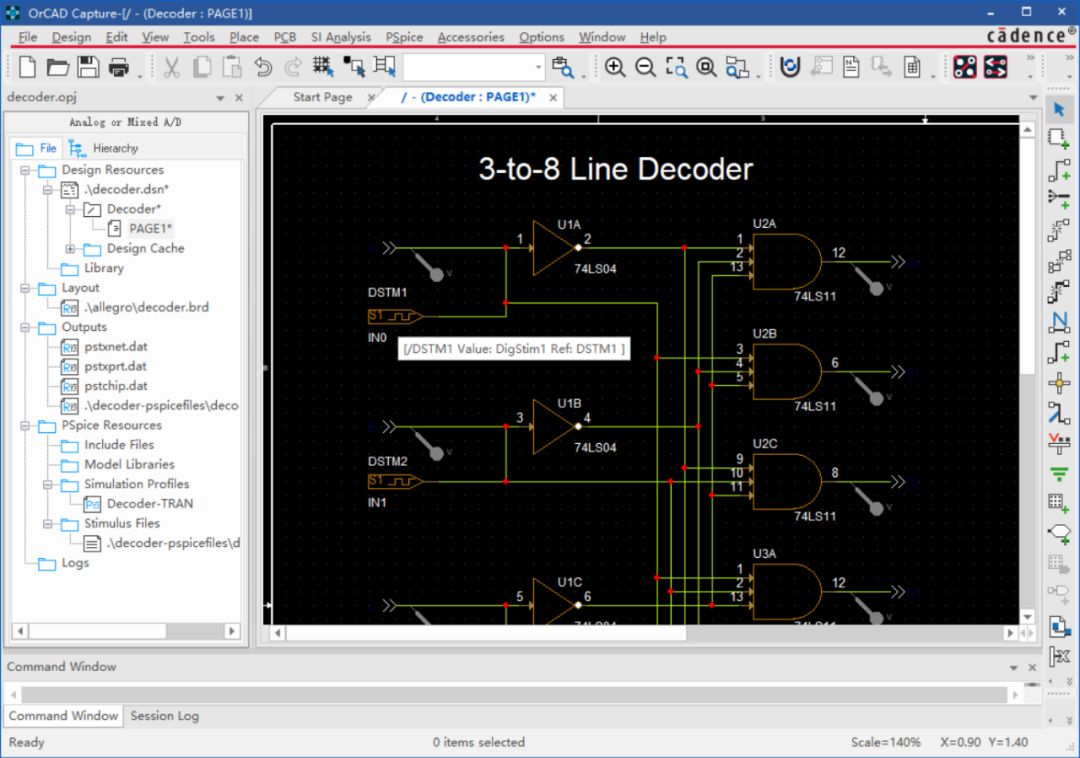1080x758 pixels.
Task: Select pstxnet.dat in Outputs
Action: 116,347
